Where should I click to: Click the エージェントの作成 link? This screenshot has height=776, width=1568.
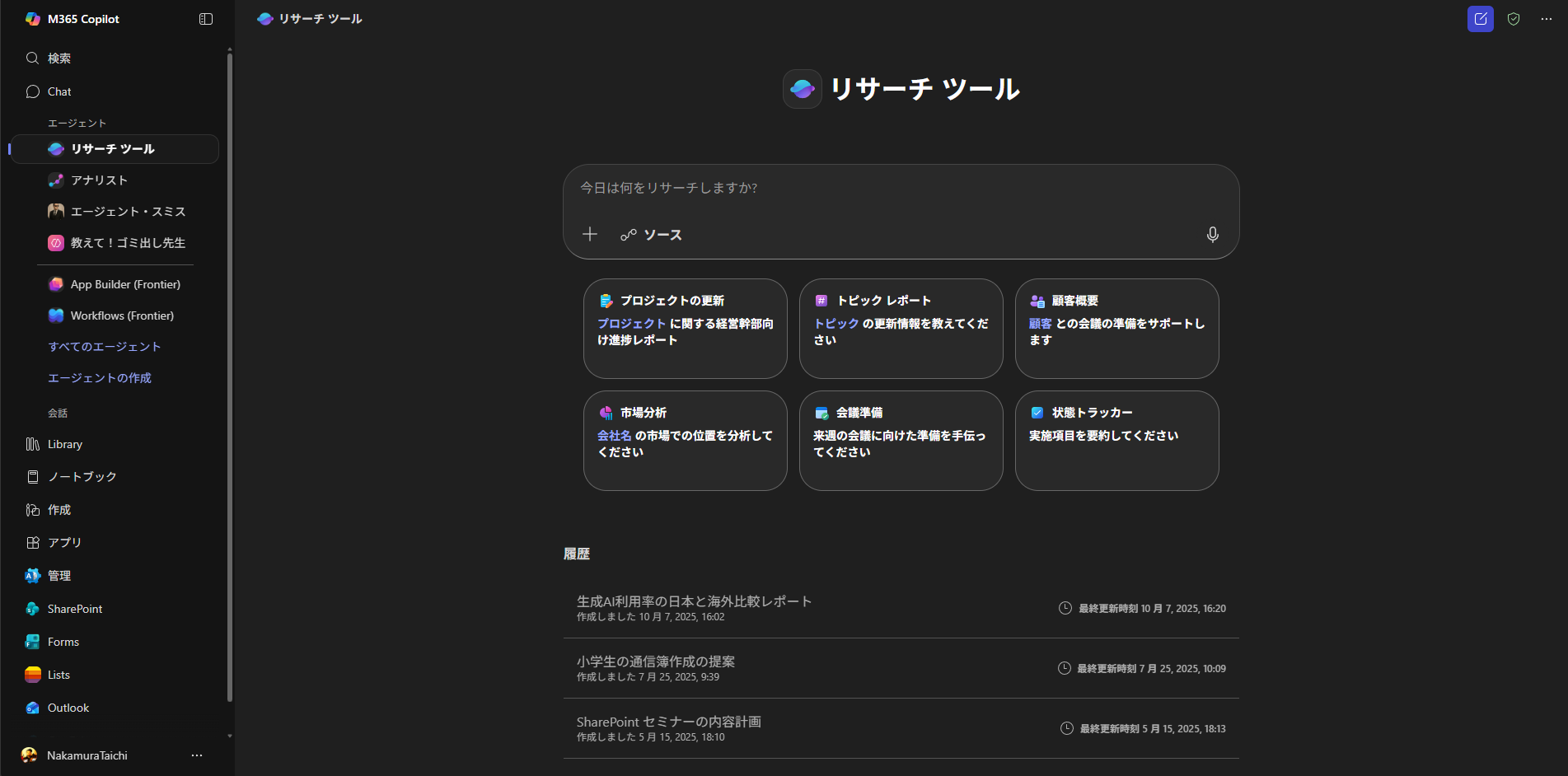(100, 378)
